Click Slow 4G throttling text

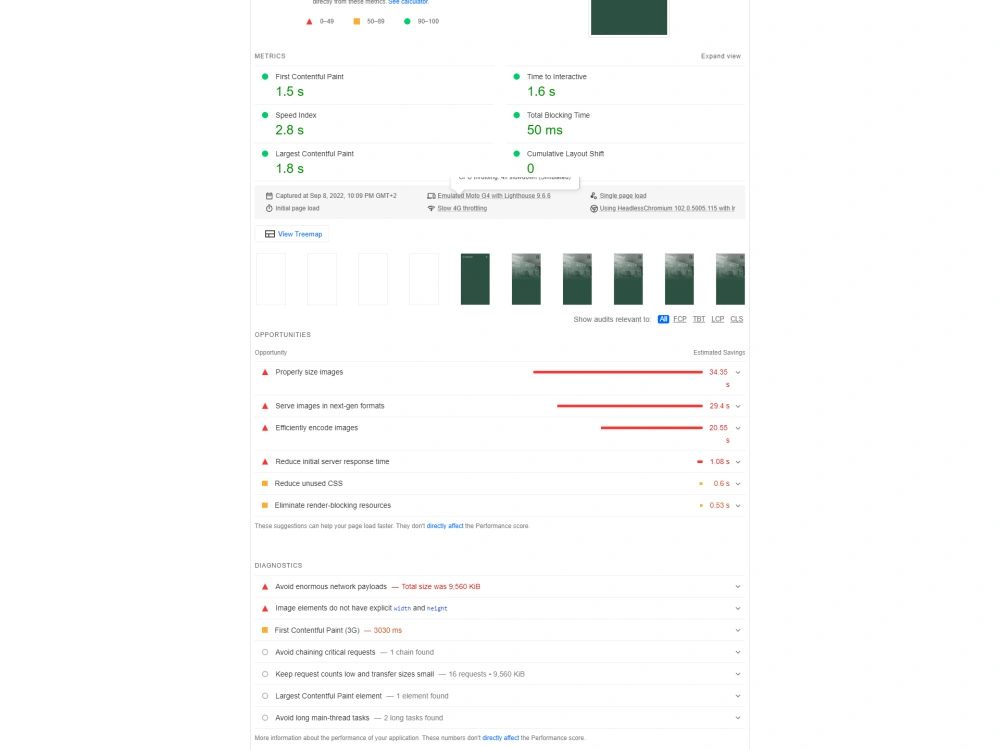[462, 209]
